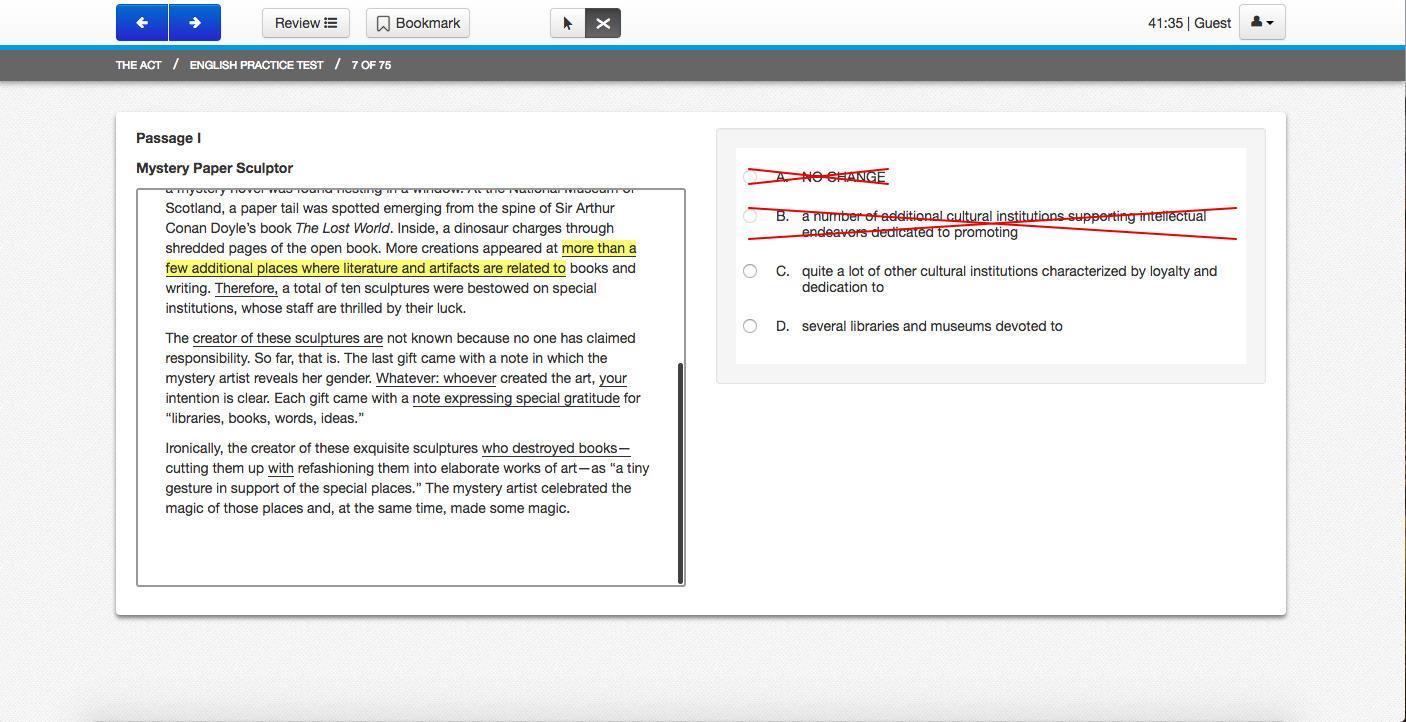Click highlighted phrase 'more than a'
Viewport: 1406px width, 722px height.
tap(599, 248)
